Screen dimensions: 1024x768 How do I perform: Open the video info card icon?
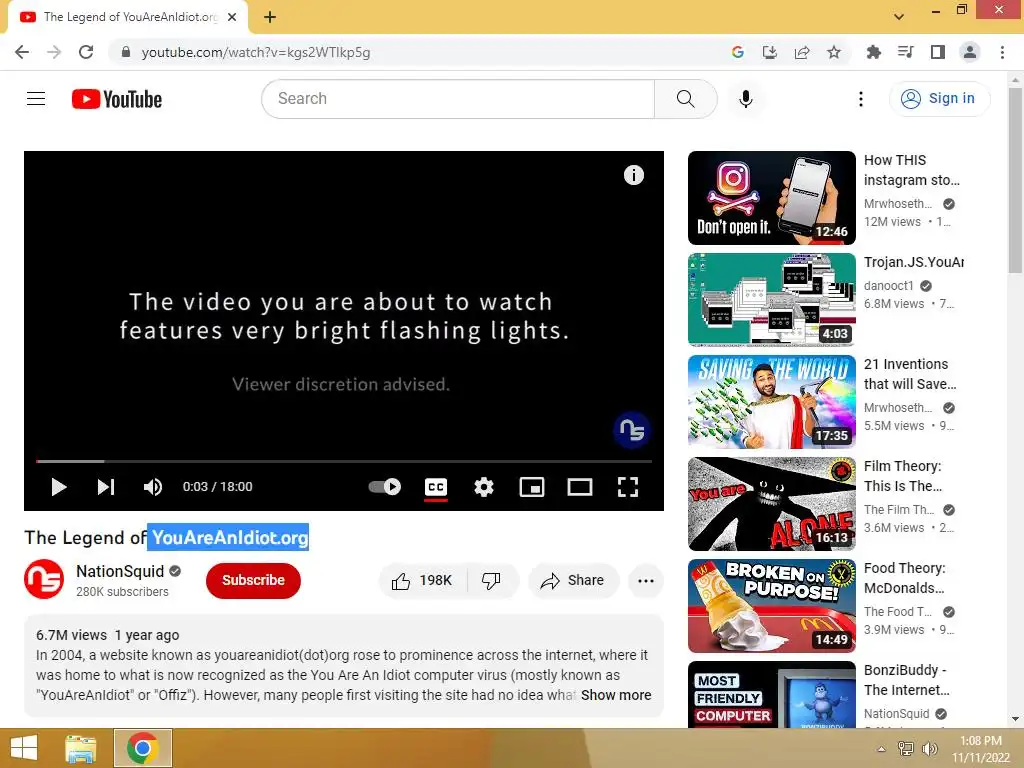pyautogui.click(x=633, y=175)
